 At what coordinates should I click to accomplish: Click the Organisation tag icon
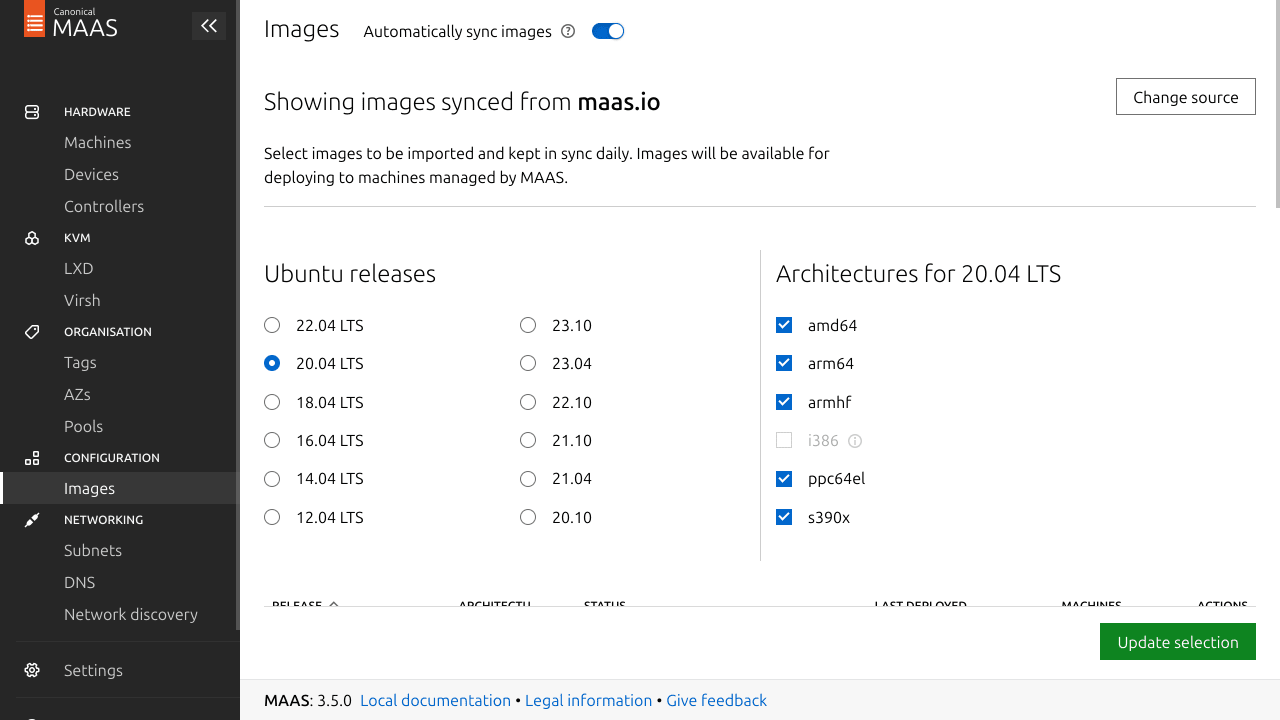[32, 332]
